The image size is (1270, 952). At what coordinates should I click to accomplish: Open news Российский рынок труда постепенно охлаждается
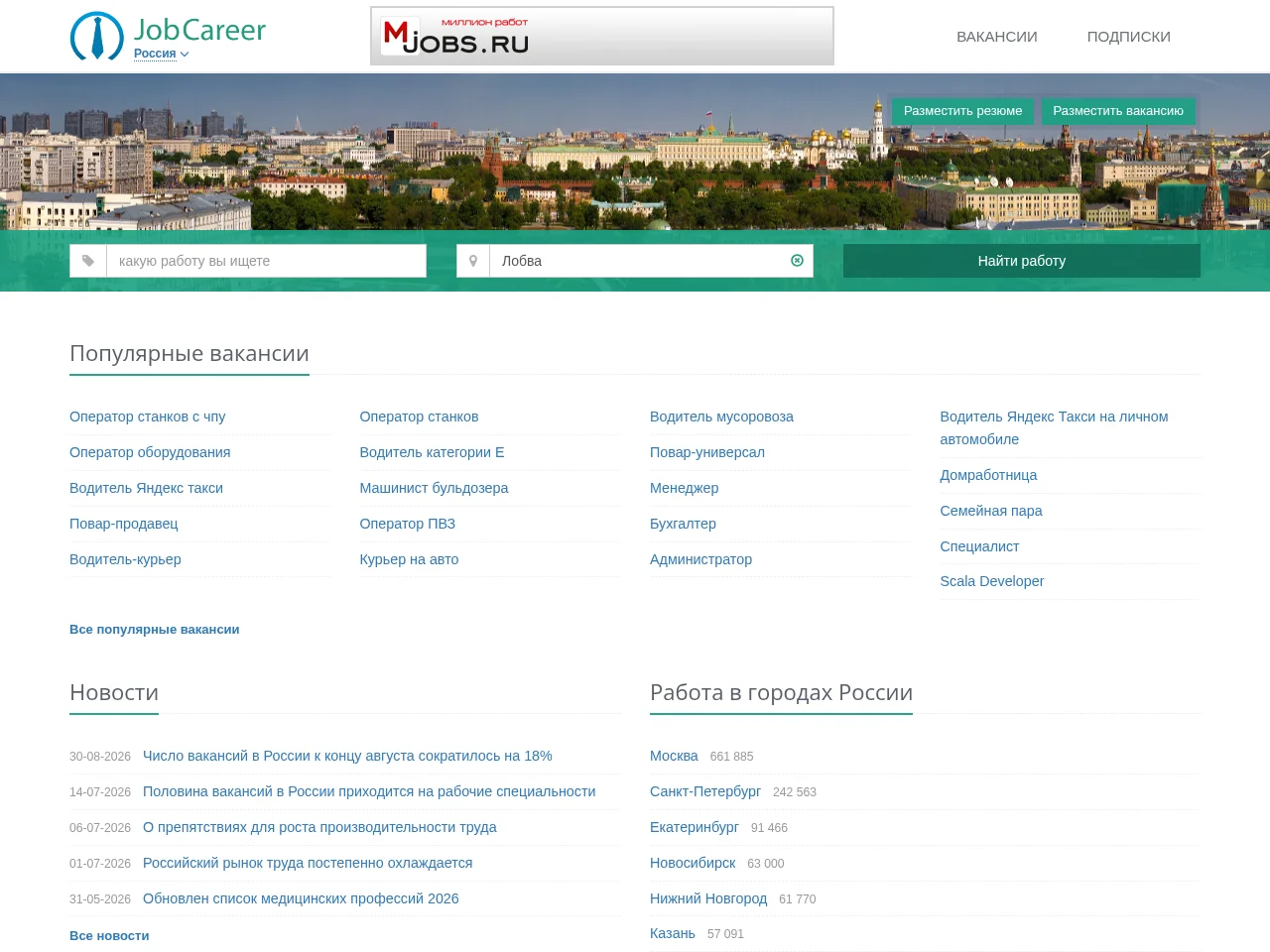point(308,863)
